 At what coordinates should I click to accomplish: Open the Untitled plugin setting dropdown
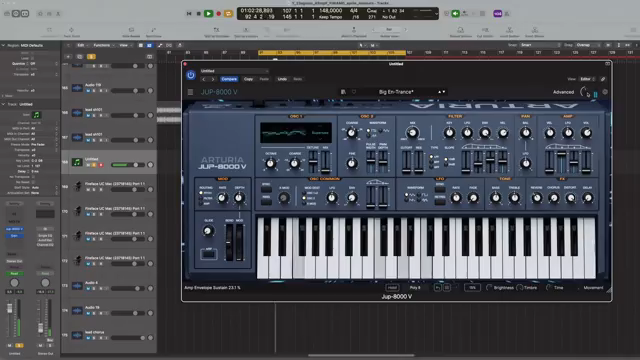[x=234, y=71]
